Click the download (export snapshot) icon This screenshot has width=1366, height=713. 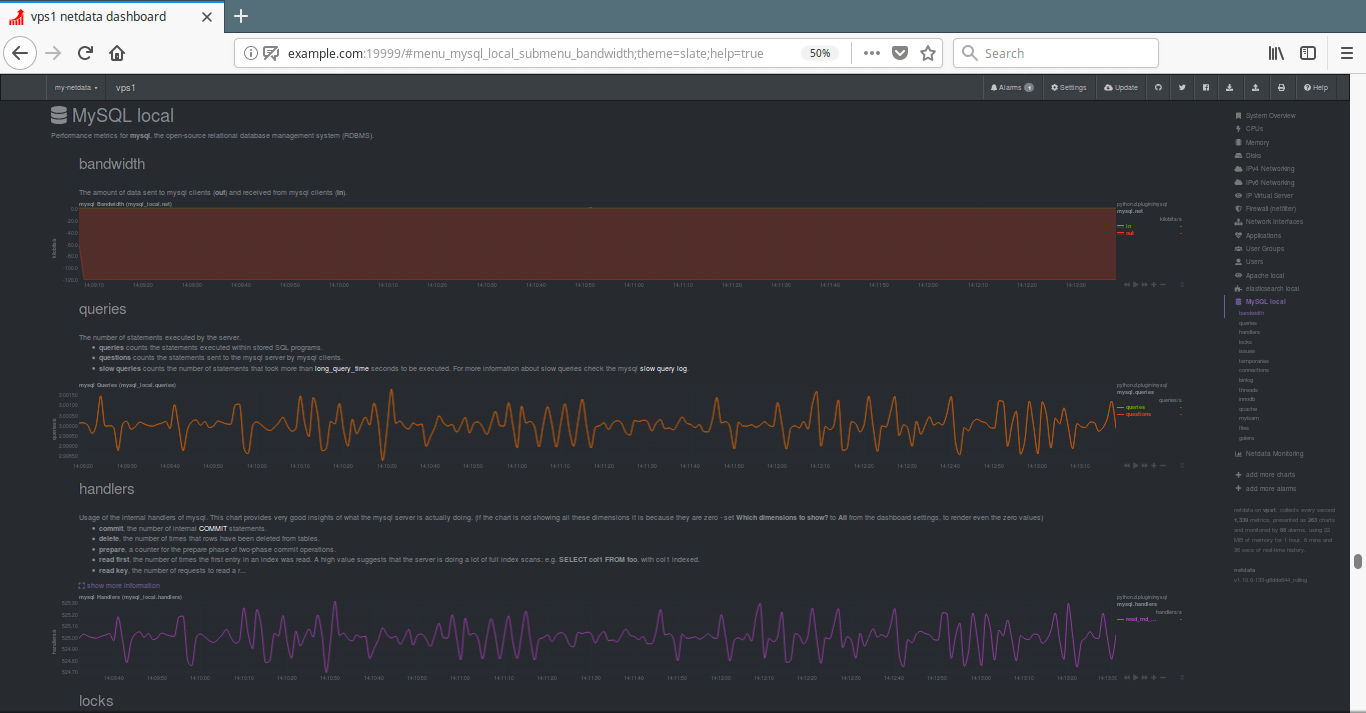[1230, 88]
